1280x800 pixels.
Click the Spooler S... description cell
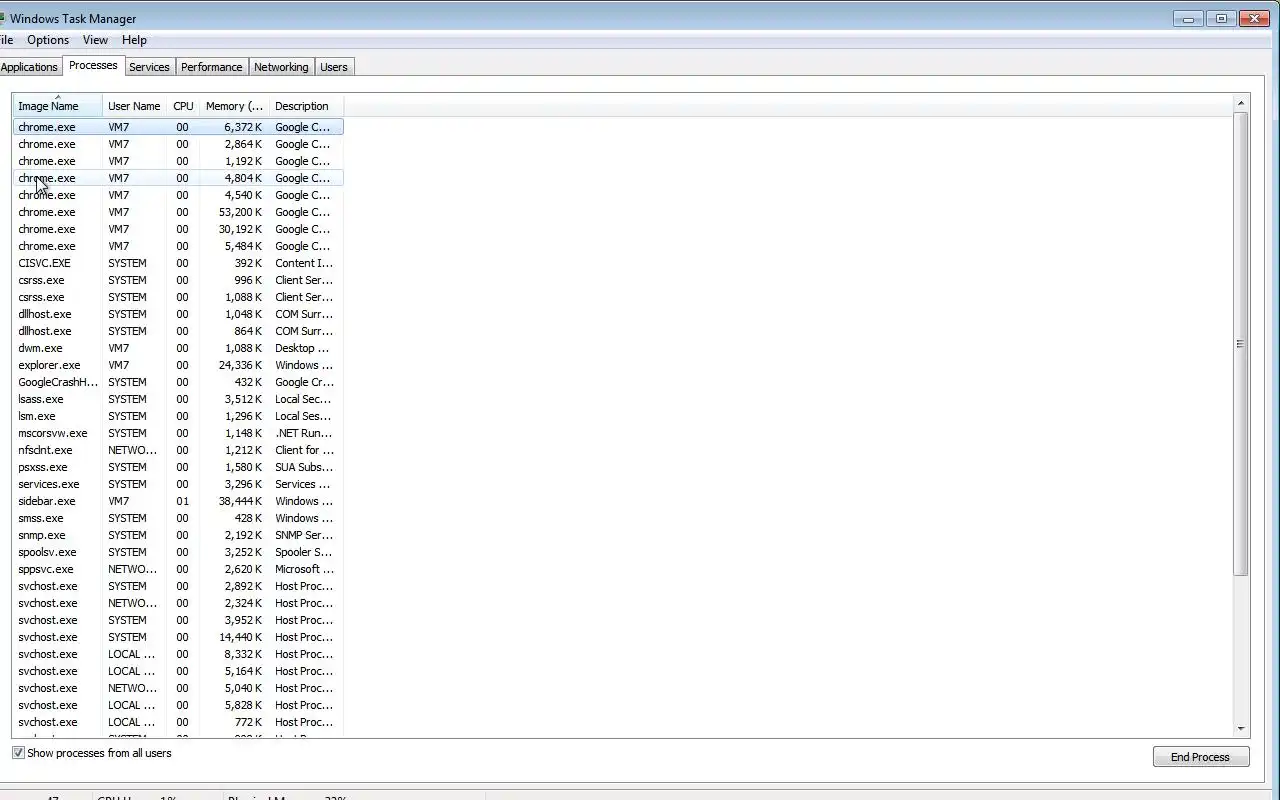point(304,552)
